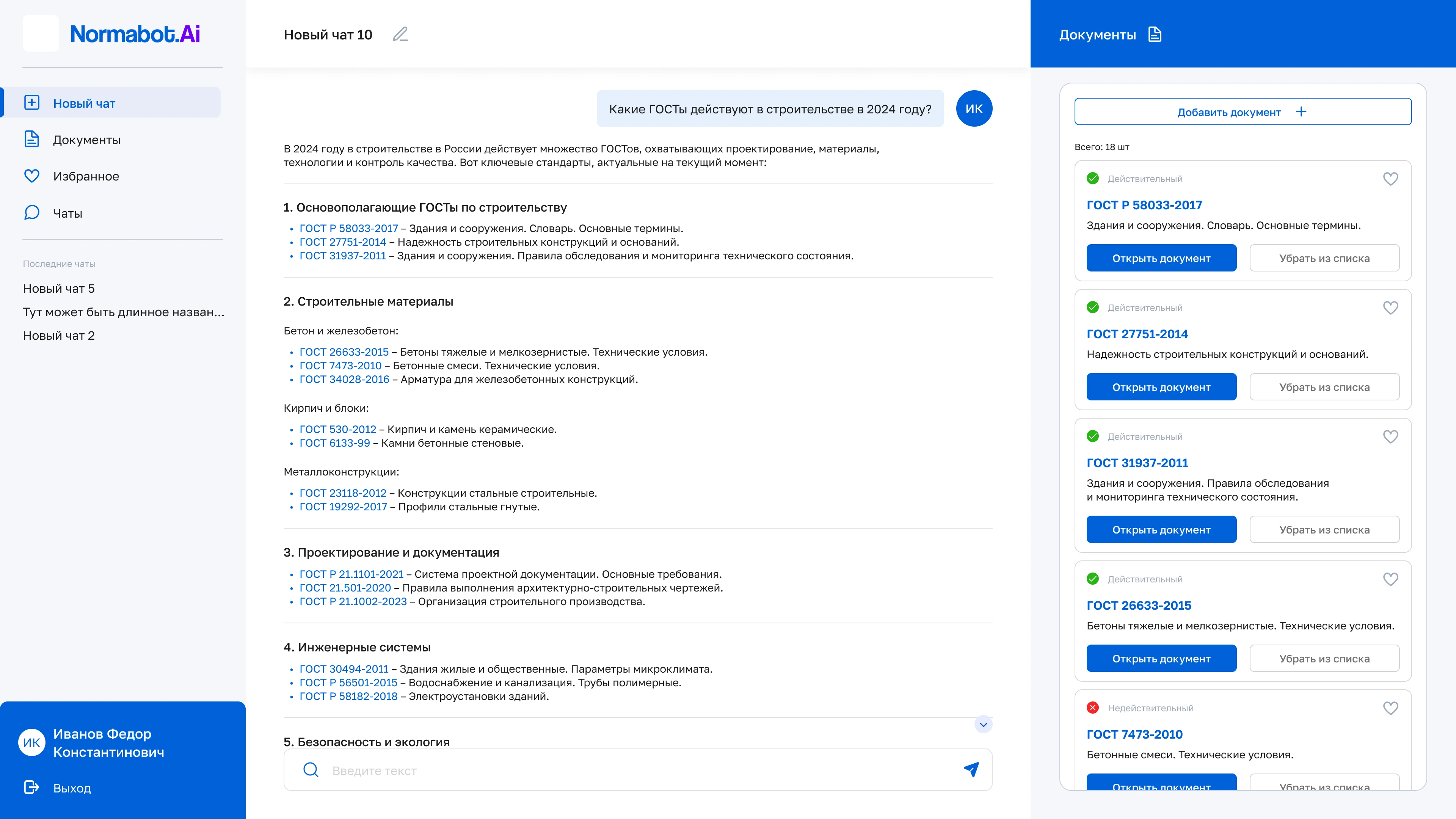Image resolution: width=1456 pixels, height=819 pixels.
Task: Click the logout icon next to Выход
Action: pos(31,788)
